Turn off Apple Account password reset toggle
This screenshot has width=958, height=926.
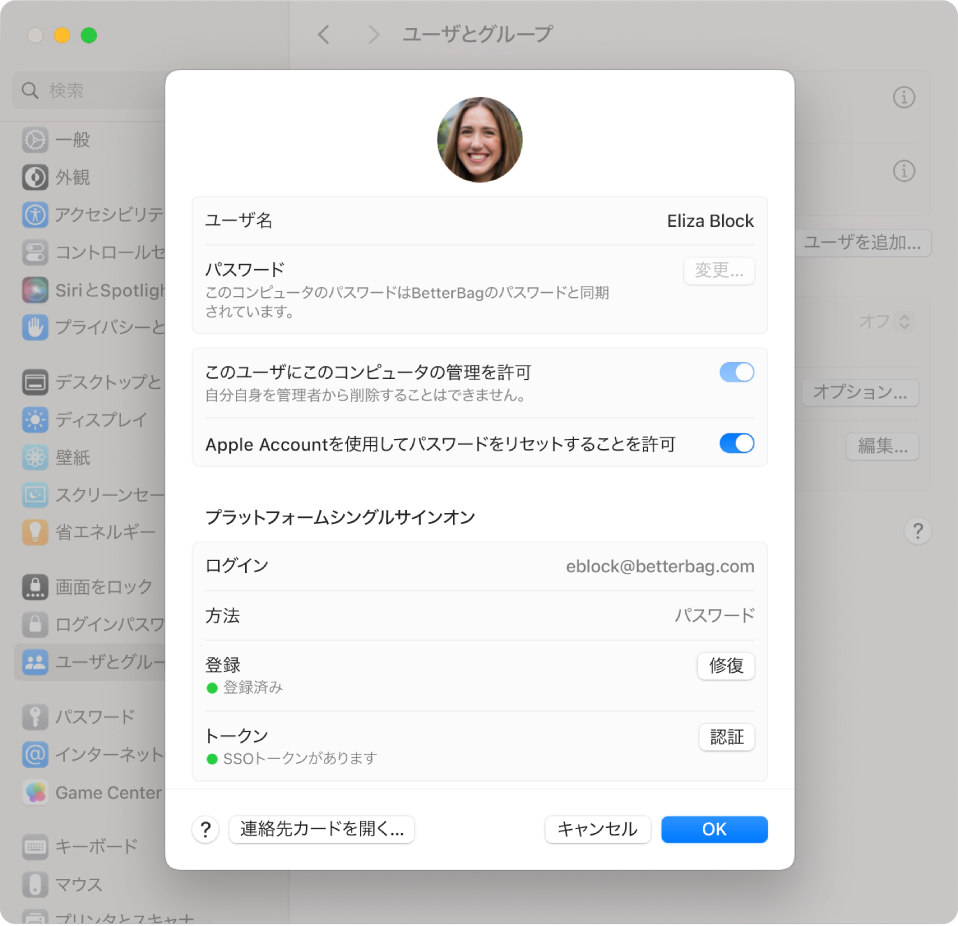[x=736, y=443]
